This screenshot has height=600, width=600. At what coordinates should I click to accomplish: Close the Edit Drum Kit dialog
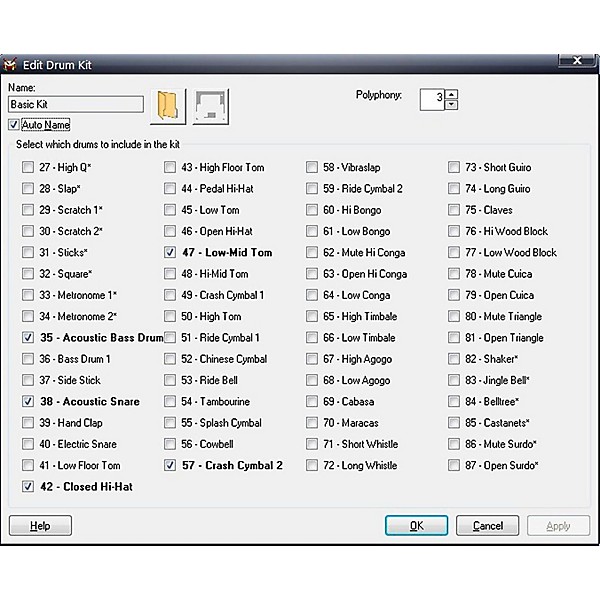coord(577,60)
